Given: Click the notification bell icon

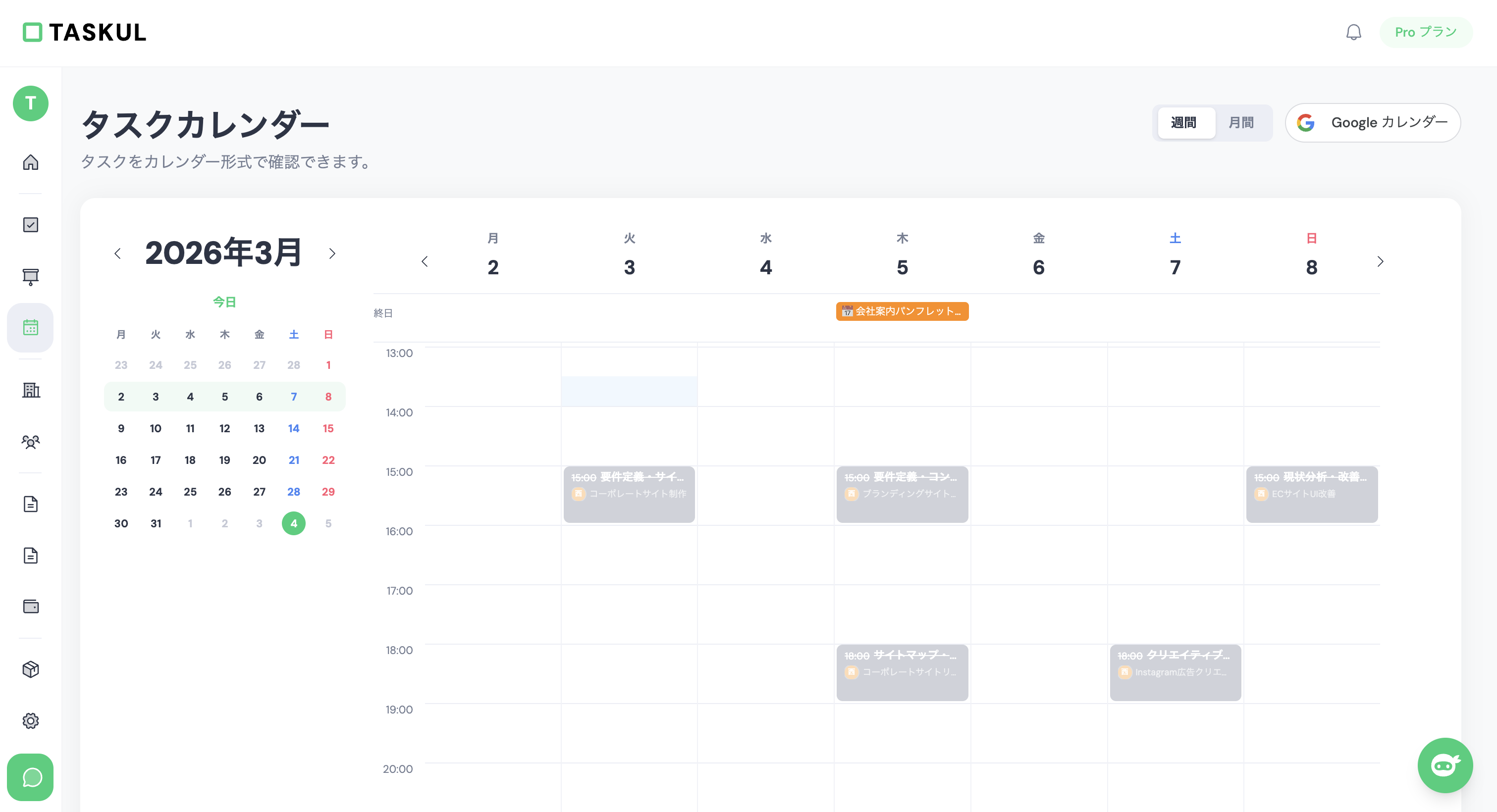Looking at the screenshot, I should (1353, 32).
